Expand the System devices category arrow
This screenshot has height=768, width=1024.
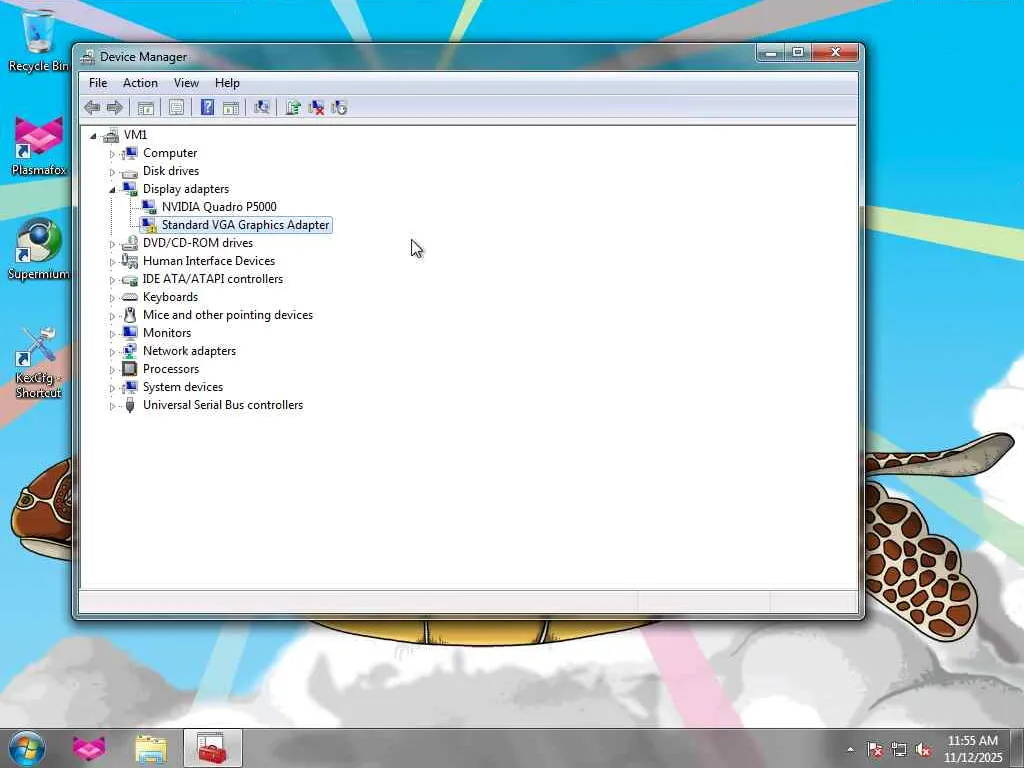tap(112, 389)
